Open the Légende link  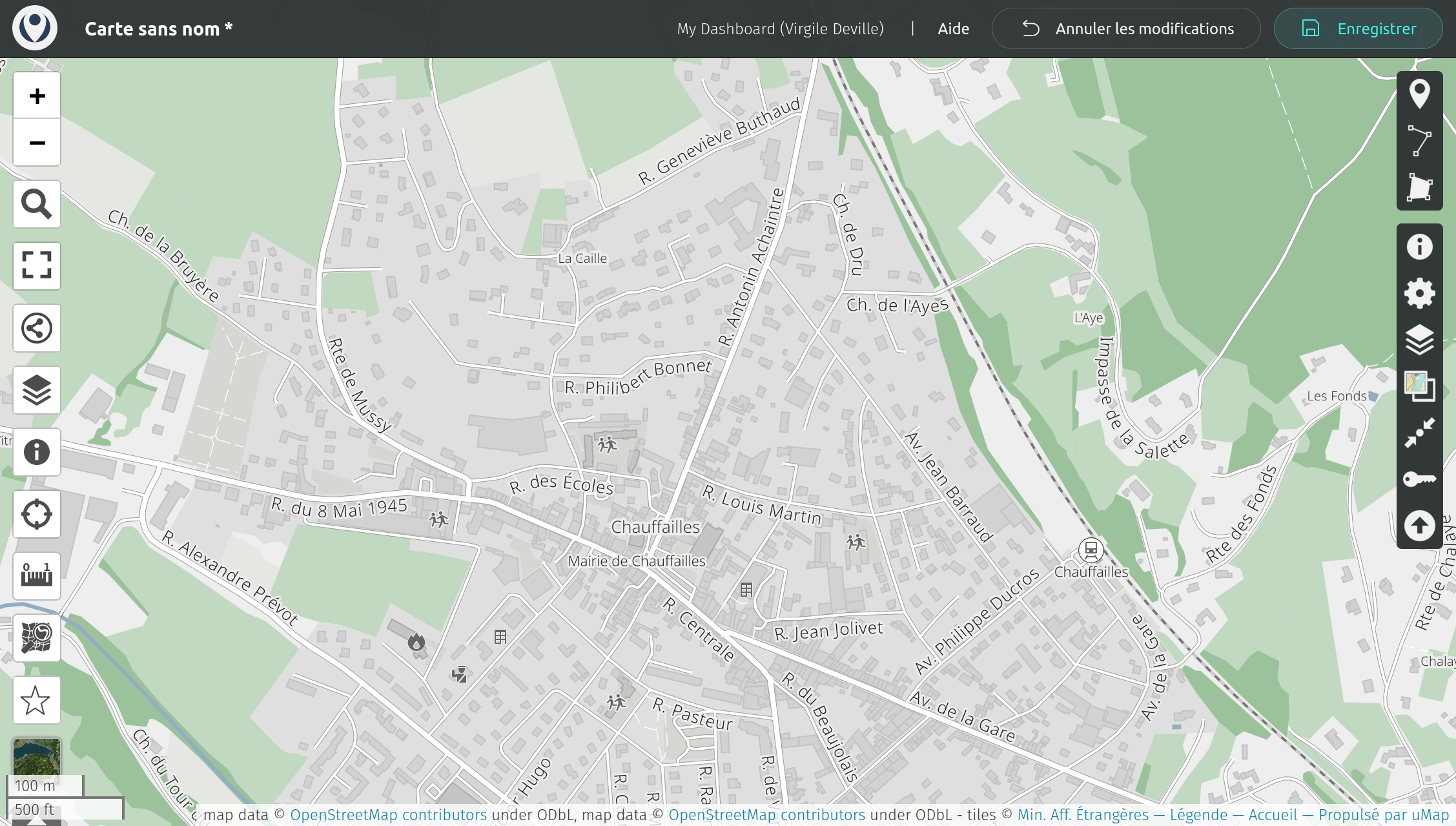[x=1198, y=815]
